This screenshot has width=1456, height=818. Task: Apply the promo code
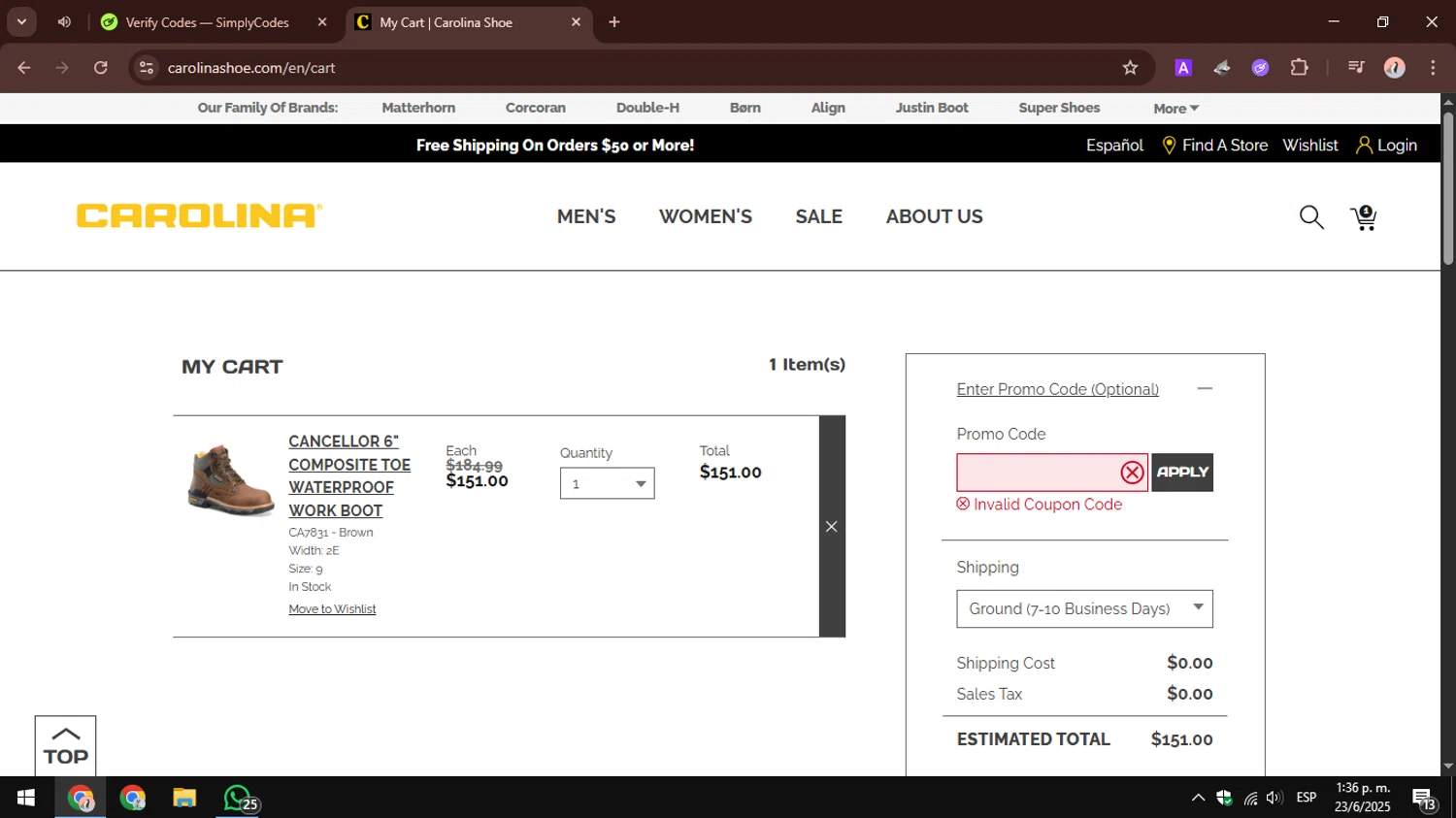(x=1182, y=473)
